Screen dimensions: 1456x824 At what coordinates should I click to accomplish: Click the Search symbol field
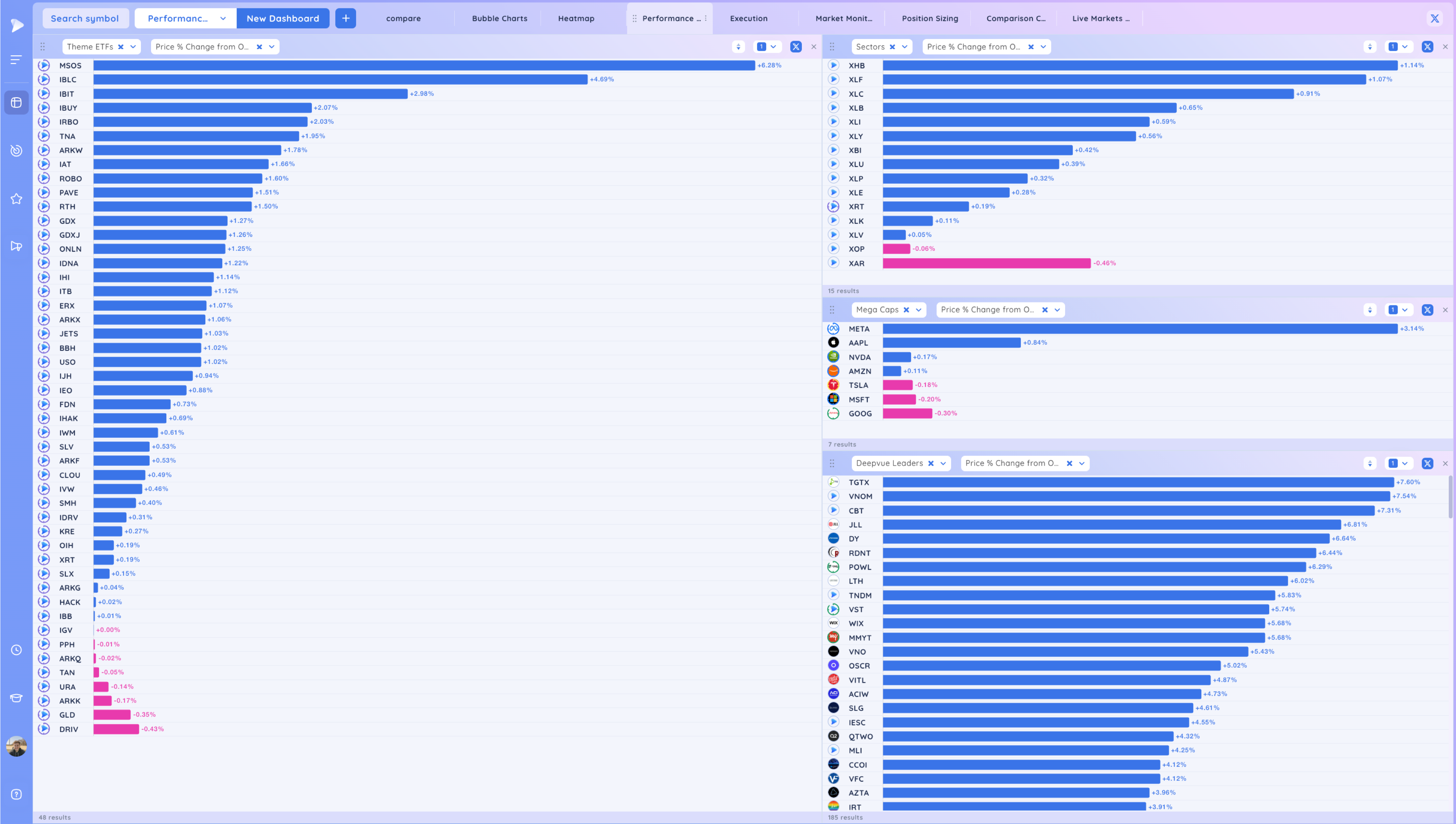pos(85,18)
